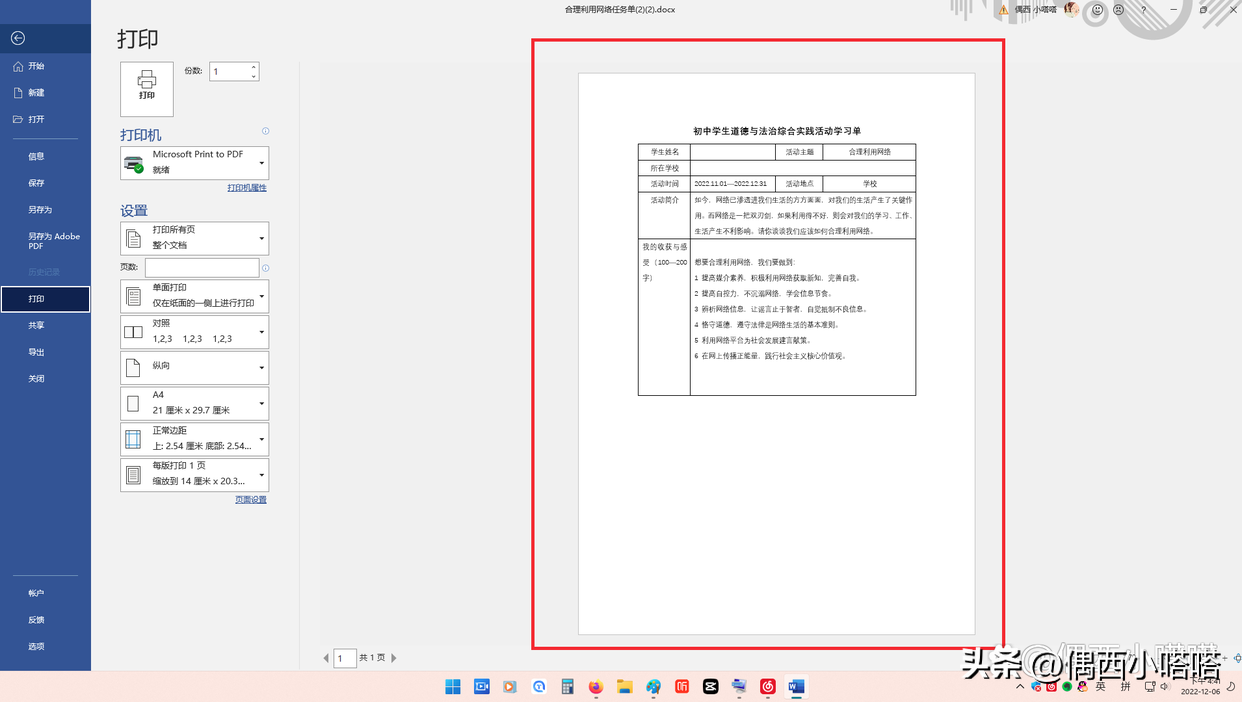Screen dimensions: 1242x702
Task: Open the 帐户 account page
Action: pyautogui.click(x=45, y=593)
